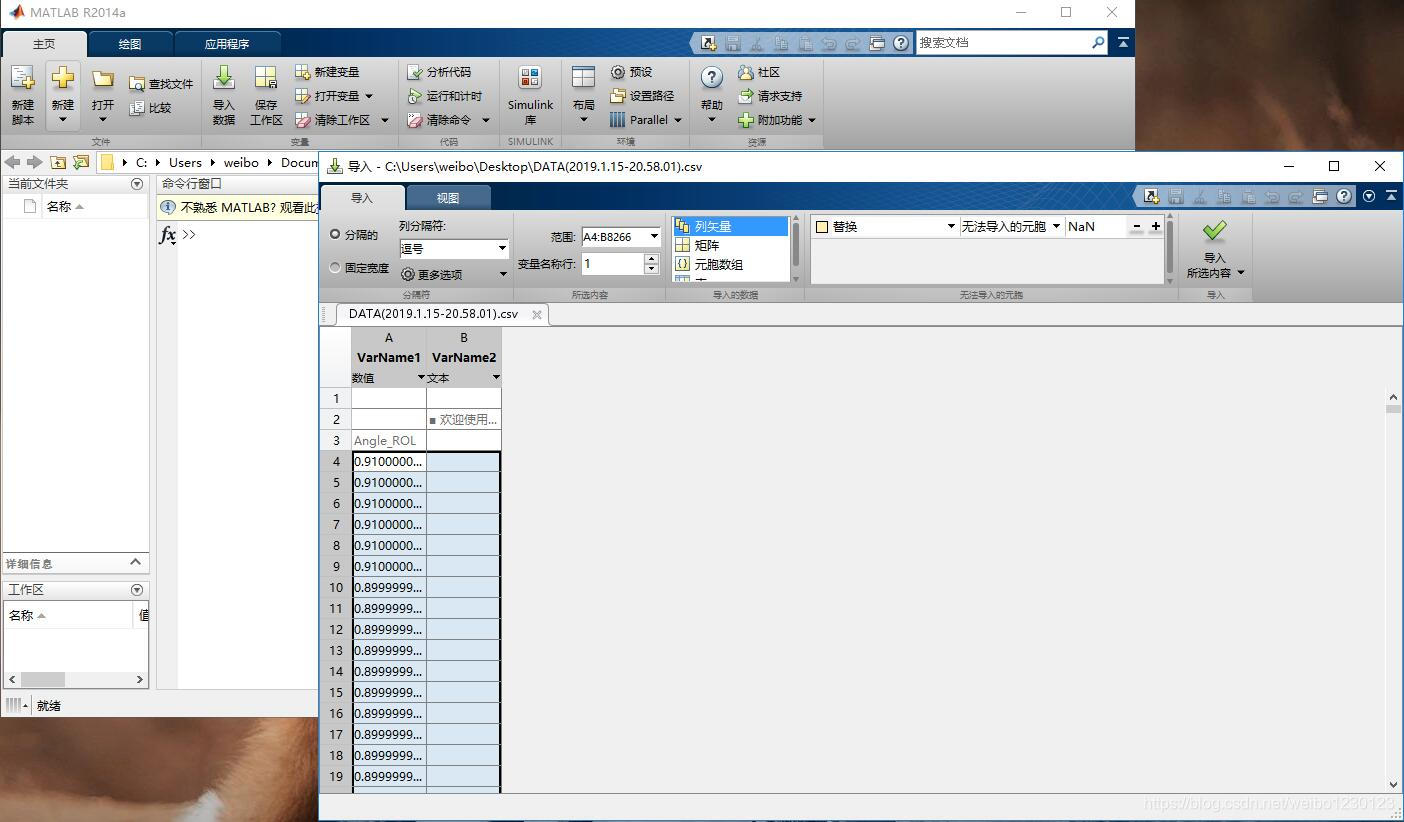Click the yellow plus 新建 (New) icon
This screenshot has width=1404, height=822.
pos(62,78)
